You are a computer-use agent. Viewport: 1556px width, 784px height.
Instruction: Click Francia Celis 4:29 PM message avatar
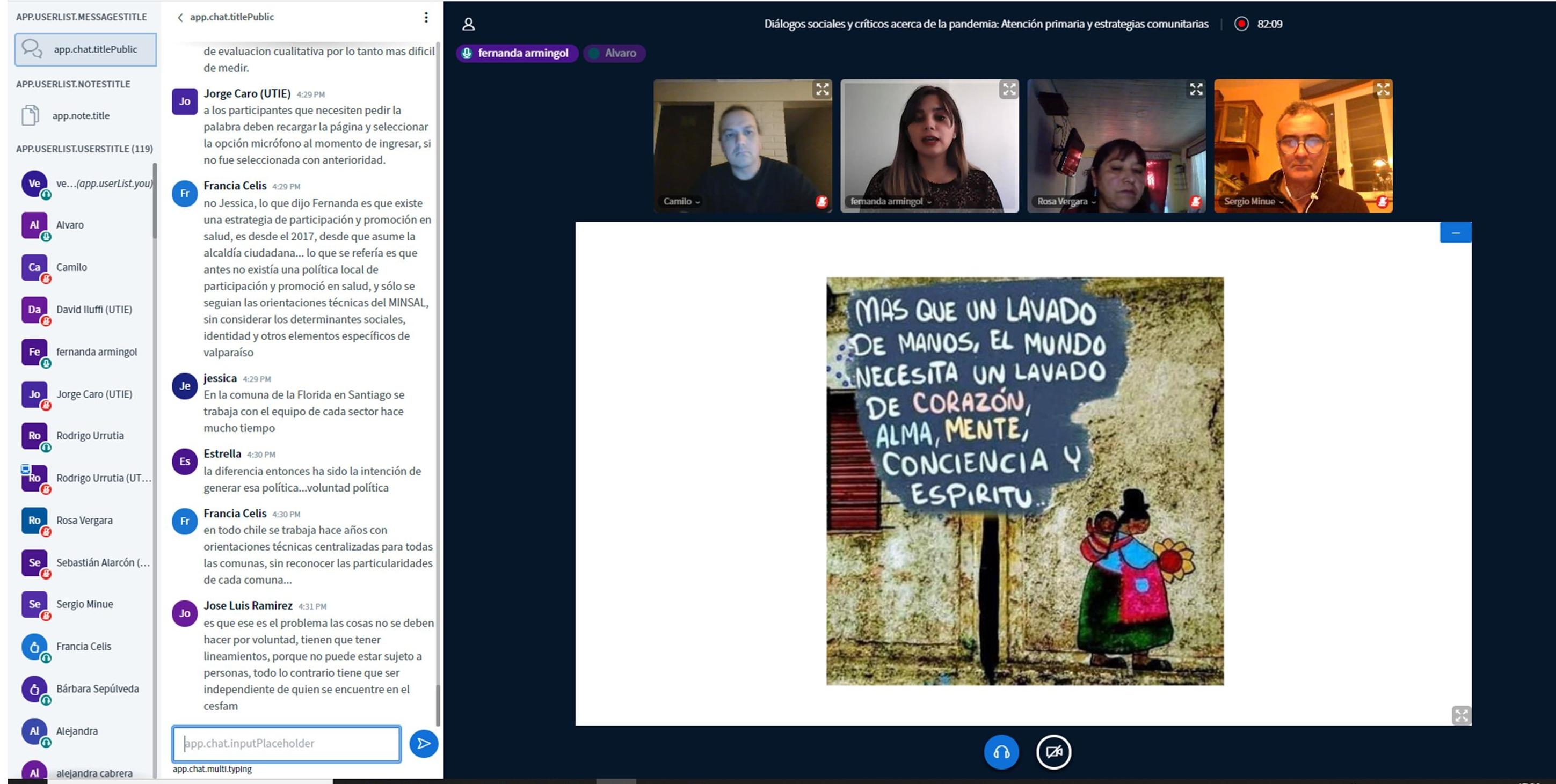point(185,194)
